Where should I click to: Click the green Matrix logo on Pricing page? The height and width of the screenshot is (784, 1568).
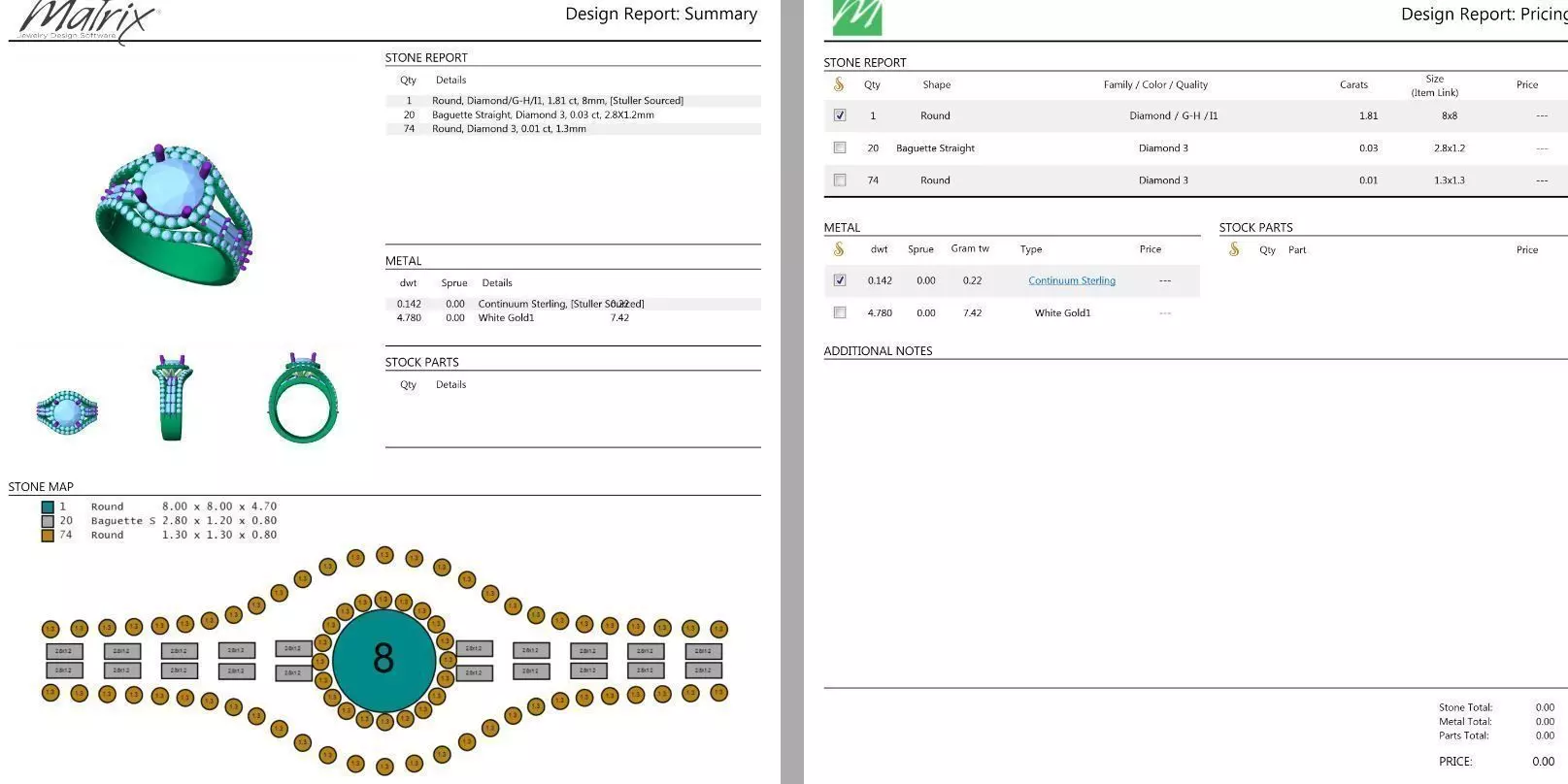coord(857,17)
